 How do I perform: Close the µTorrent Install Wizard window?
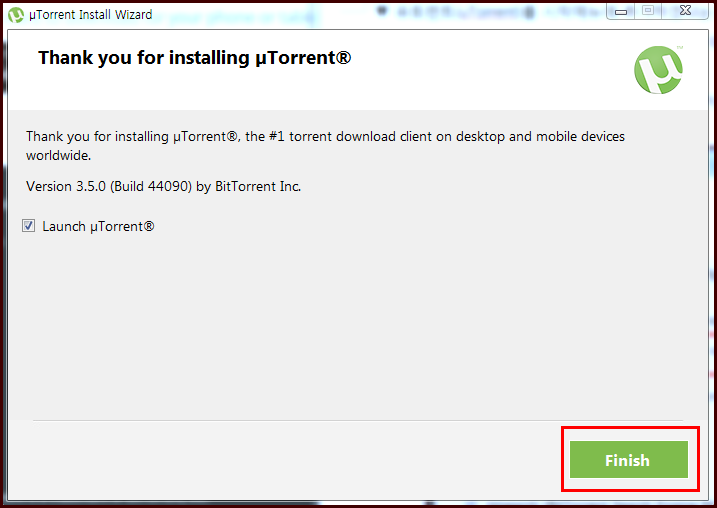[685, 11]
